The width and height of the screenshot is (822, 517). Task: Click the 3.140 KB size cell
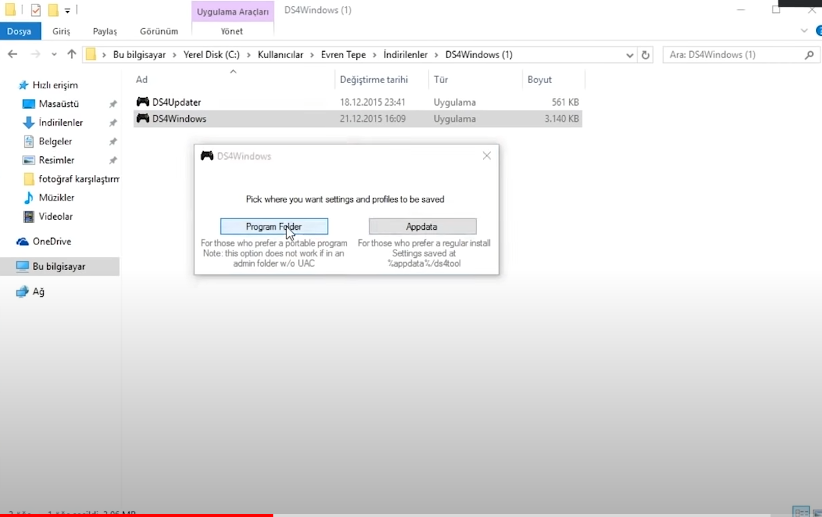point(561,119)
